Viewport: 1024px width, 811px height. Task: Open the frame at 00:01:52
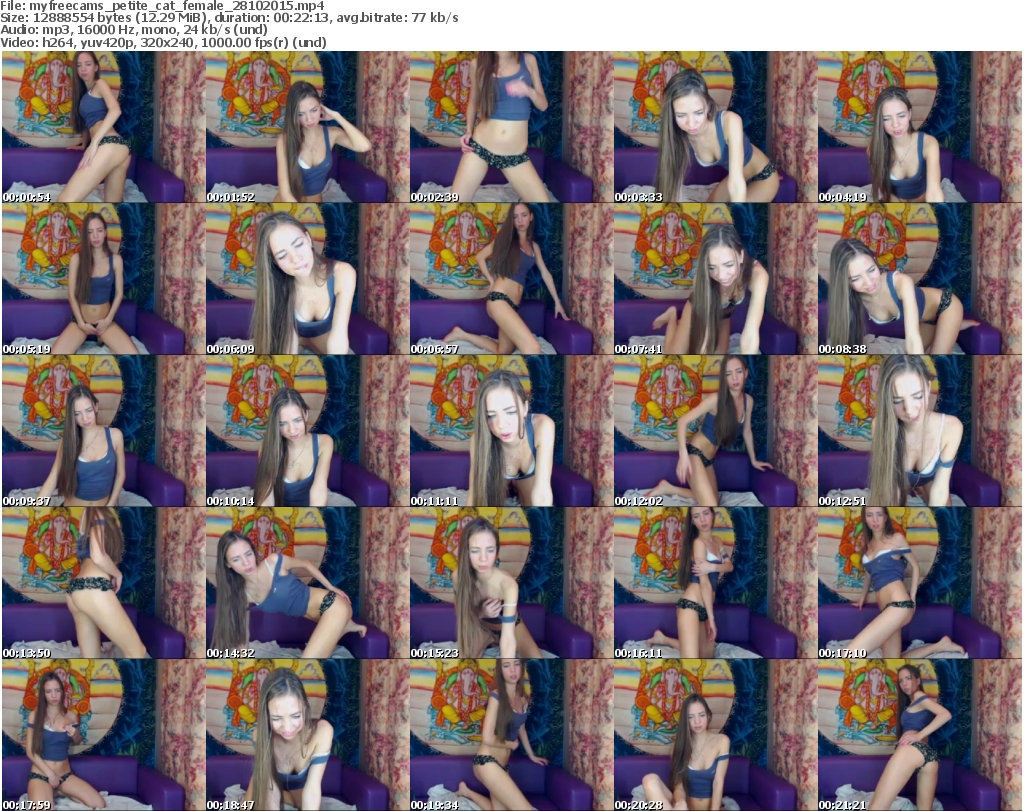[x=308, y=127]
